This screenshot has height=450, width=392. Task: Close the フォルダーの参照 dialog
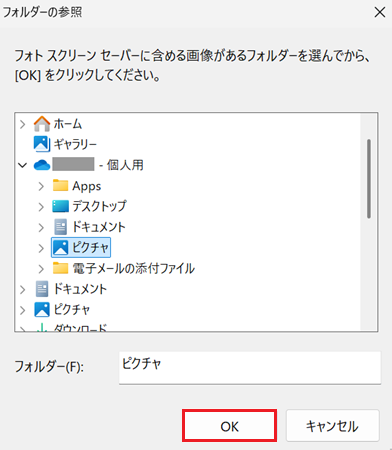[380, 13]
